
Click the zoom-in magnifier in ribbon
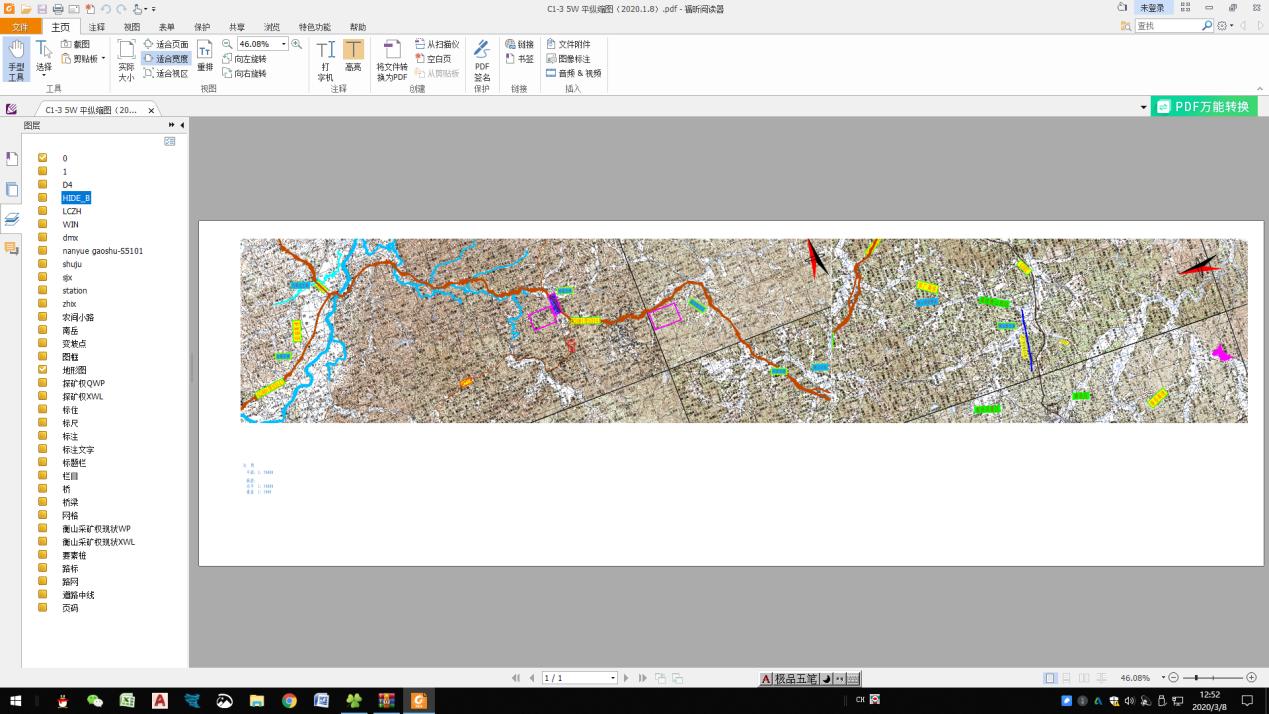click(x=297, y=44)
